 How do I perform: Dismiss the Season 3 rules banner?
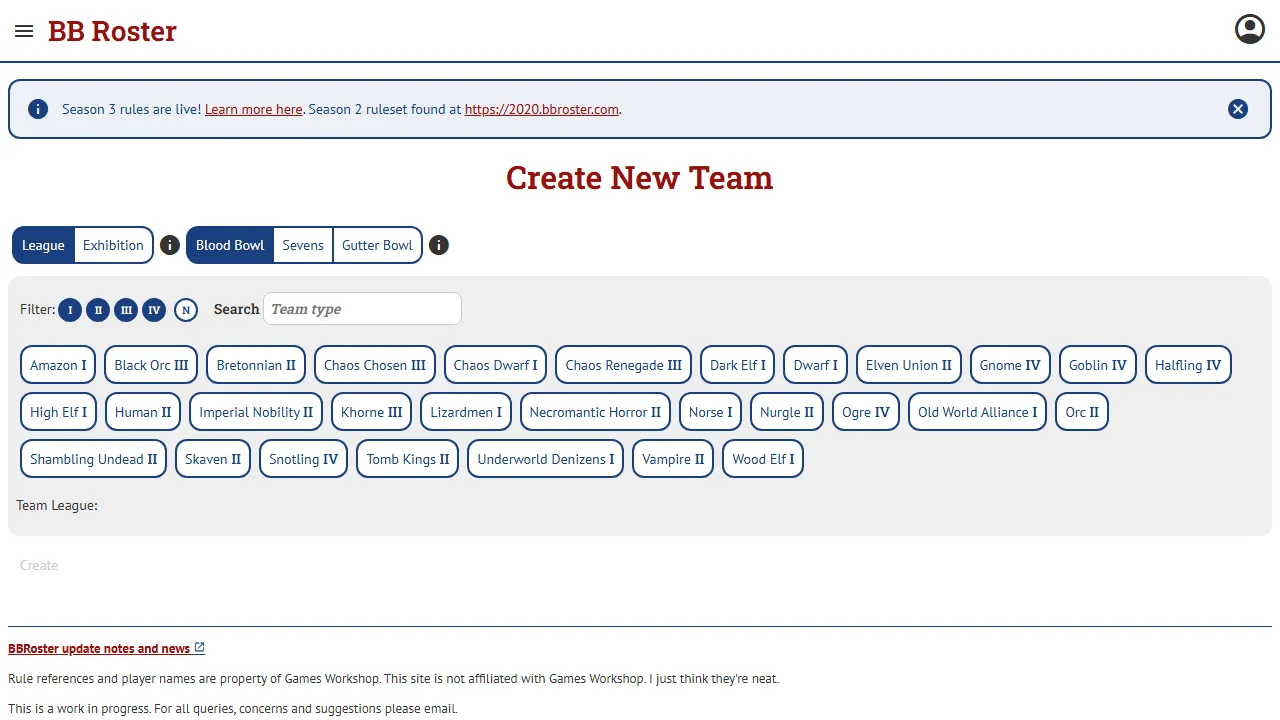(1238, 109)
